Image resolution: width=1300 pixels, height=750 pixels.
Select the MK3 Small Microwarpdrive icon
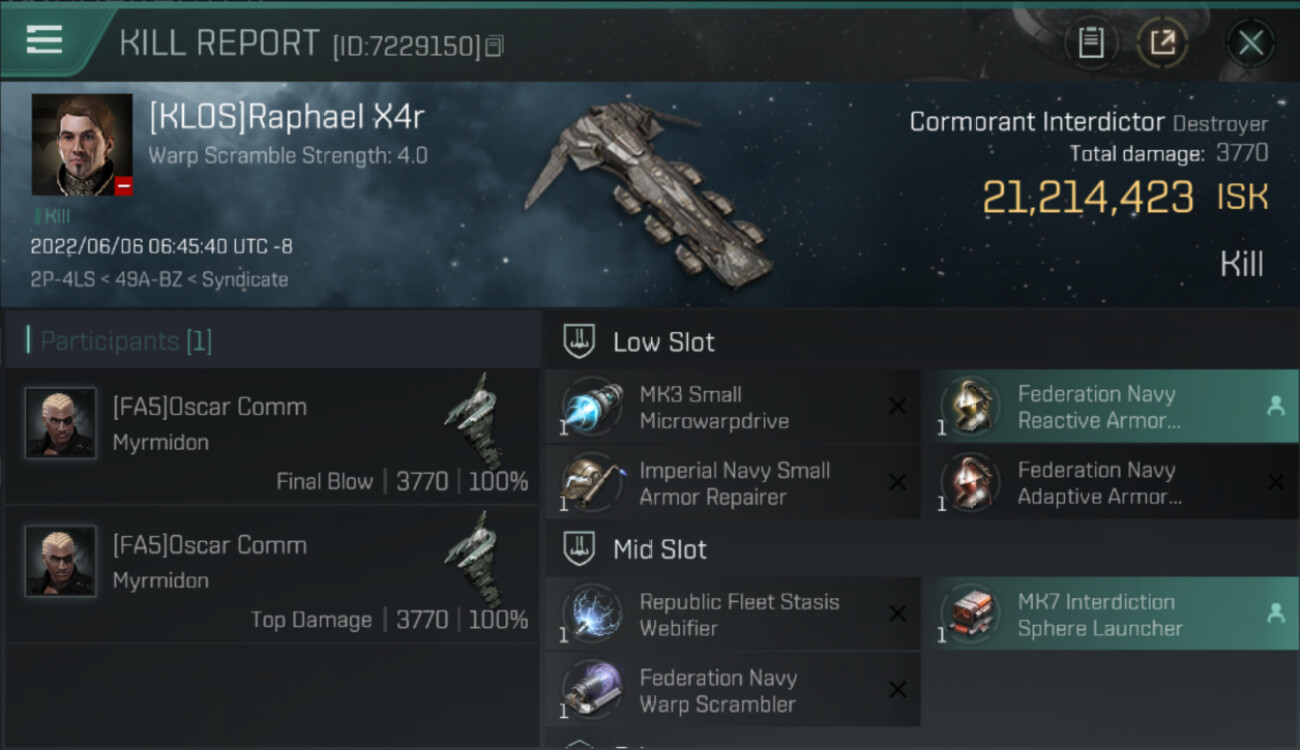tap(593, 407)
